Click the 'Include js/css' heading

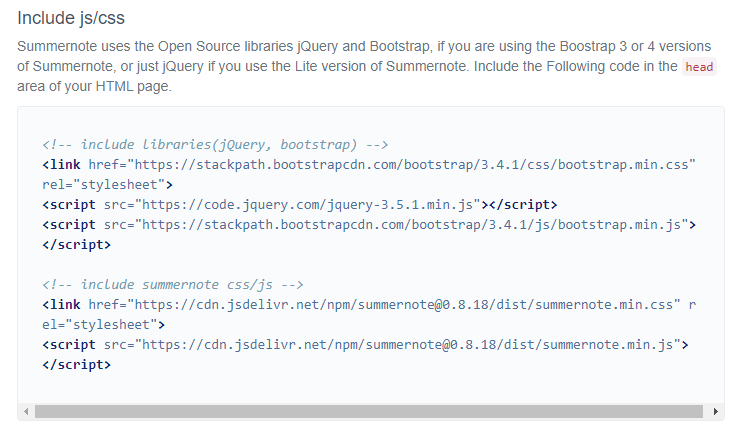click(71, 18)
